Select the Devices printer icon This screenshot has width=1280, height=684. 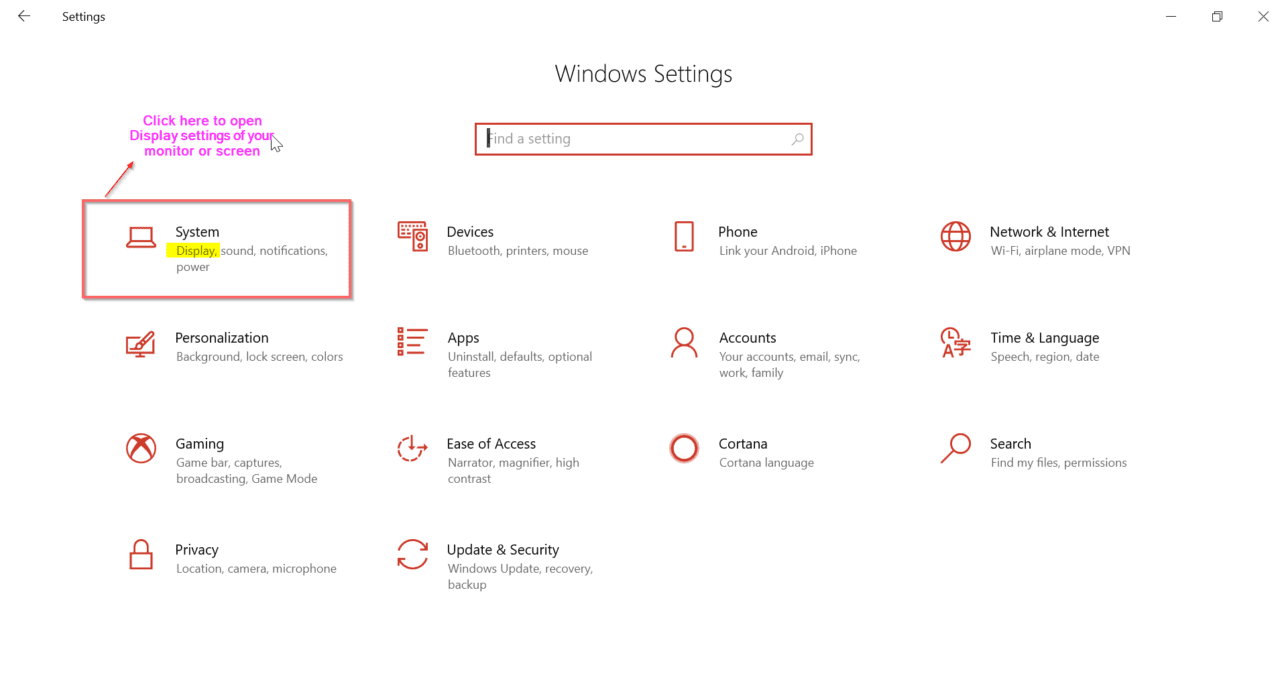(412, 238)
